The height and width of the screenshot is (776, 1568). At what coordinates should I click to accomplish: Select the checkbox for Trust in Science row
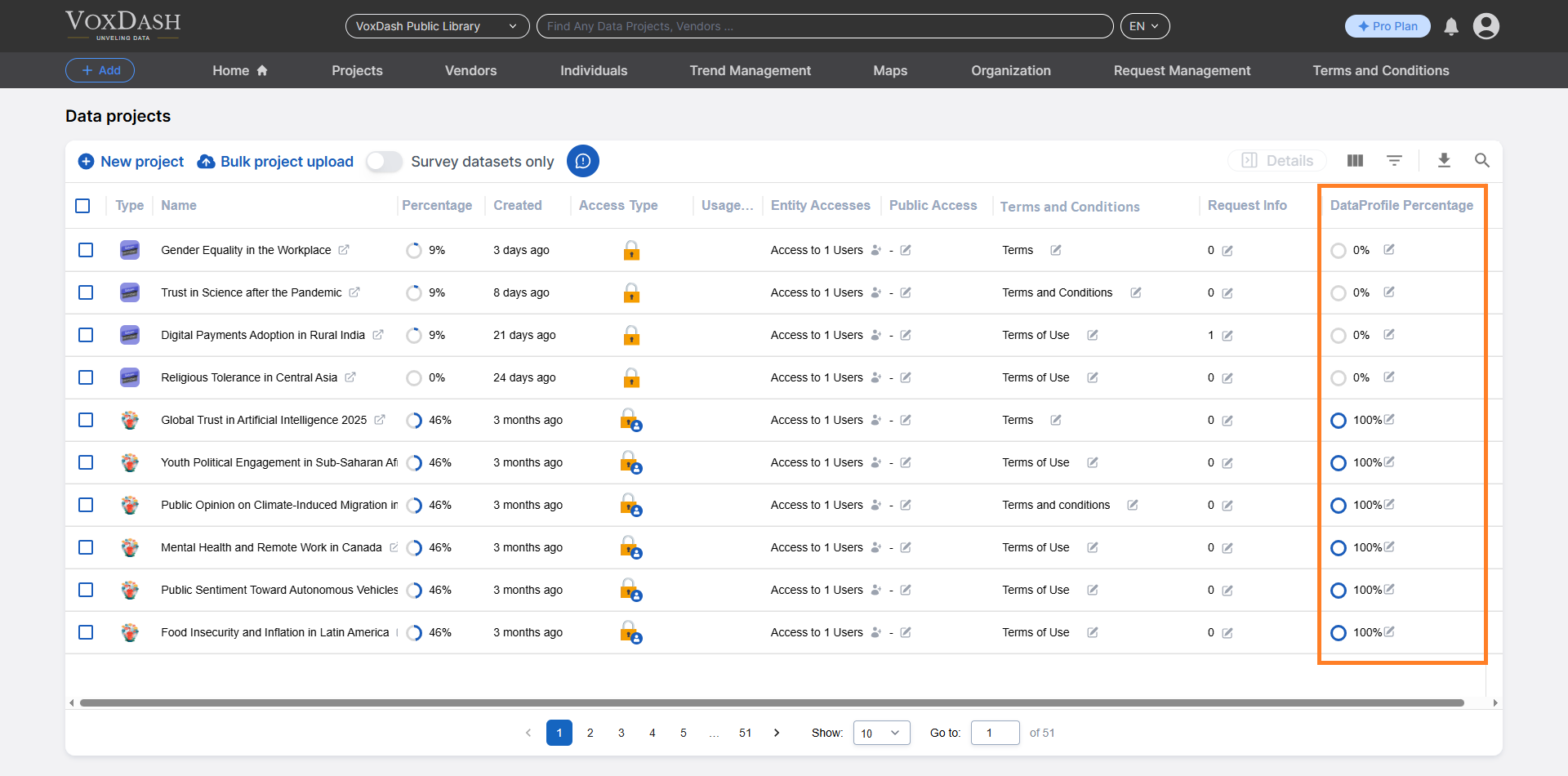click(86, 292)
